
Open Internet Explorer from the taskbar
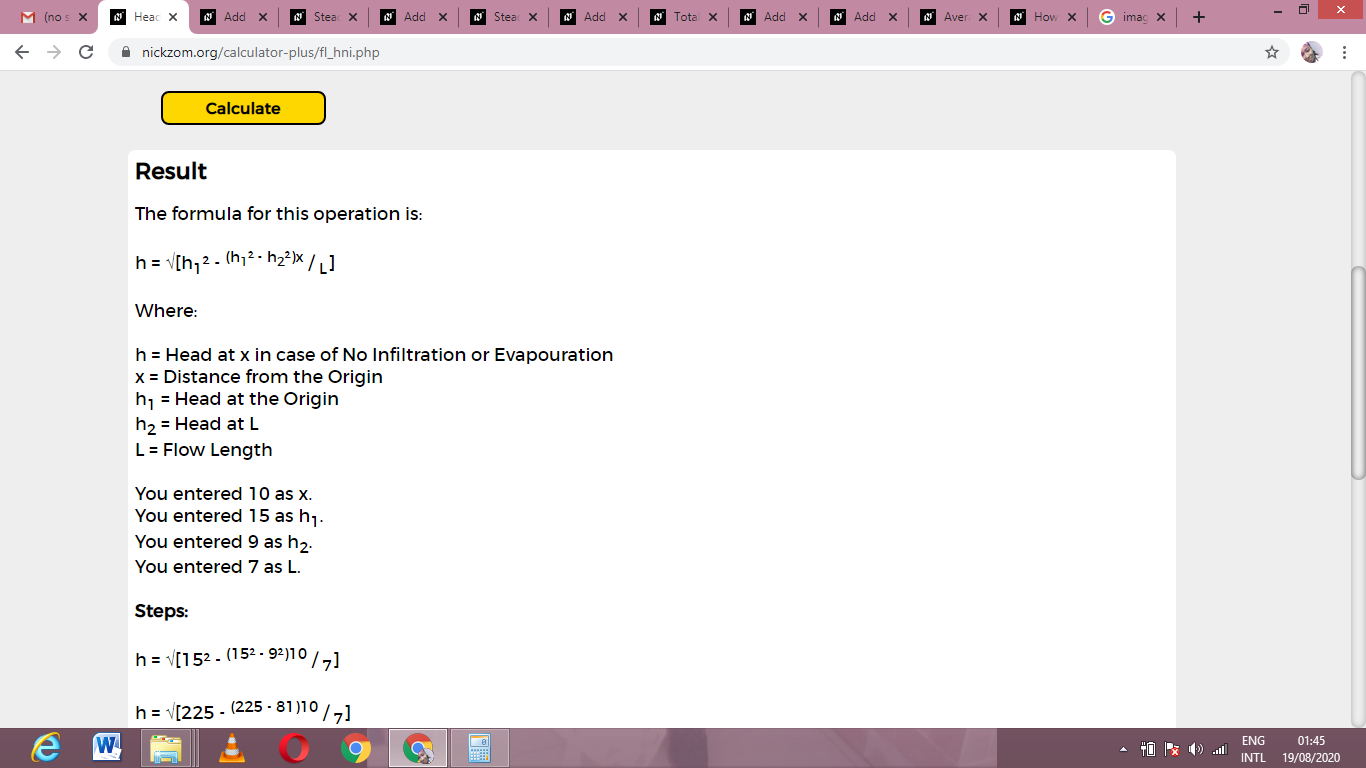tap(45, 748)
